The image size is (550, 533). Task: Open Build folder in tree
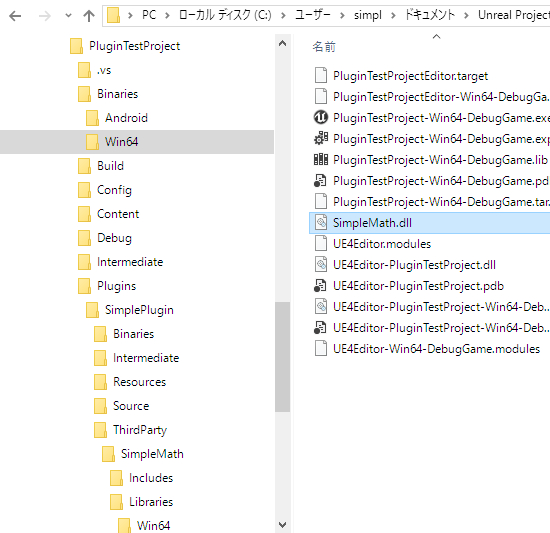point(110,166)
